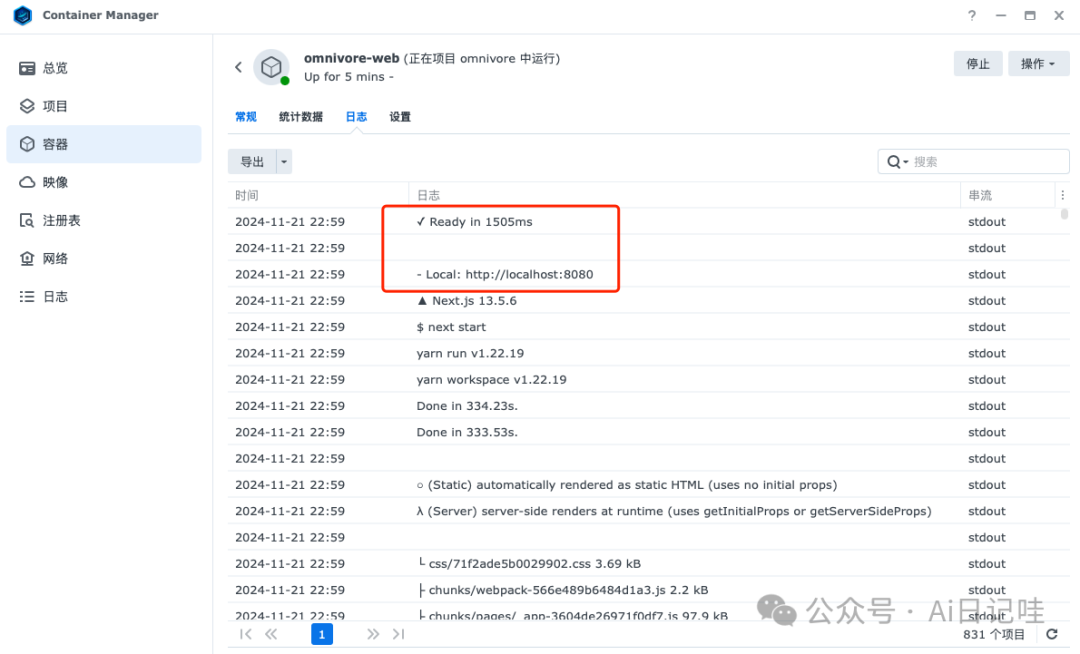Screen dimensions: 1080x654
Task: Open the 注册表 registry section
Action: [x=103, y=220]
